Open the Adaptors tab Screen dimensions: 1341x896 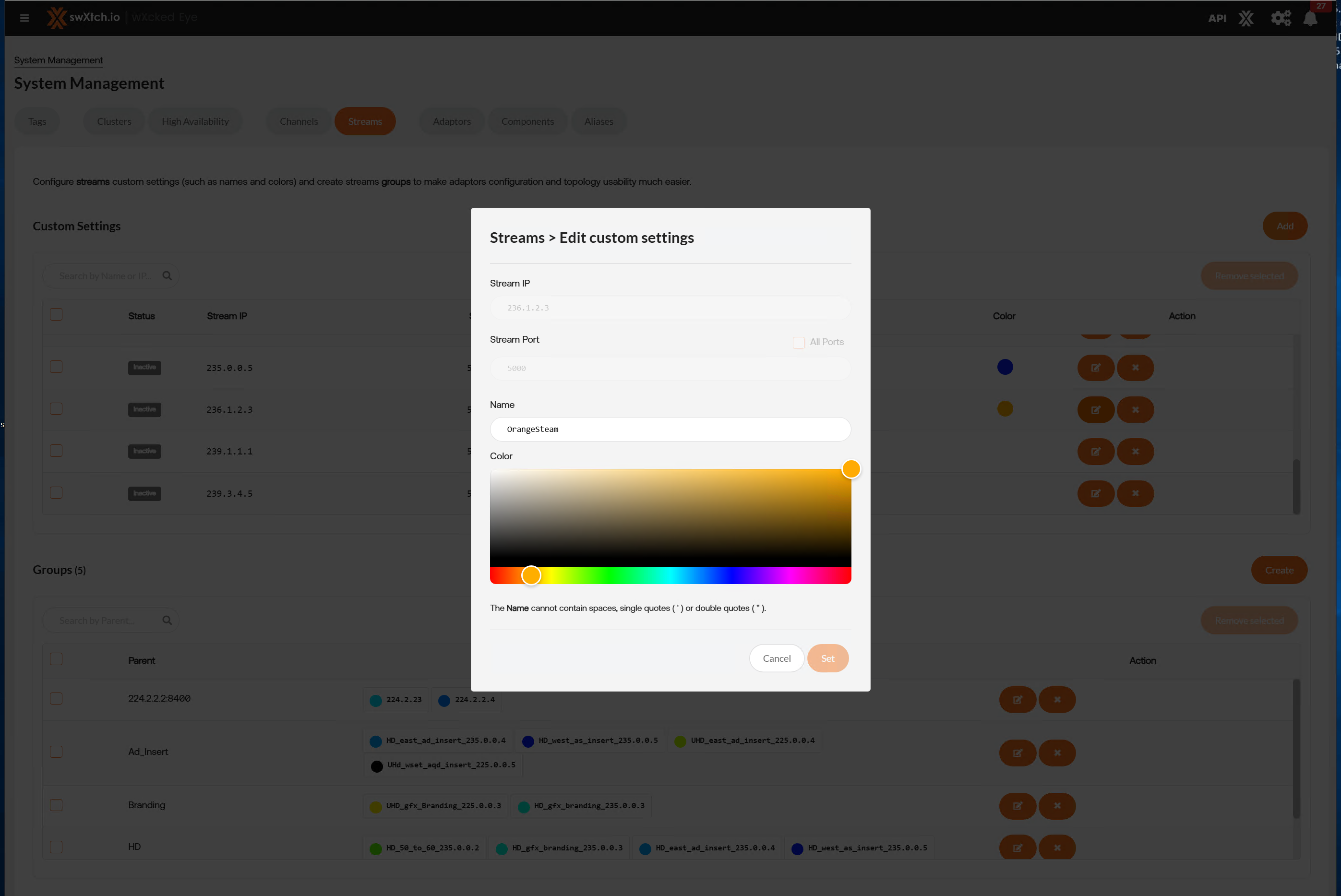coord(451,122)
